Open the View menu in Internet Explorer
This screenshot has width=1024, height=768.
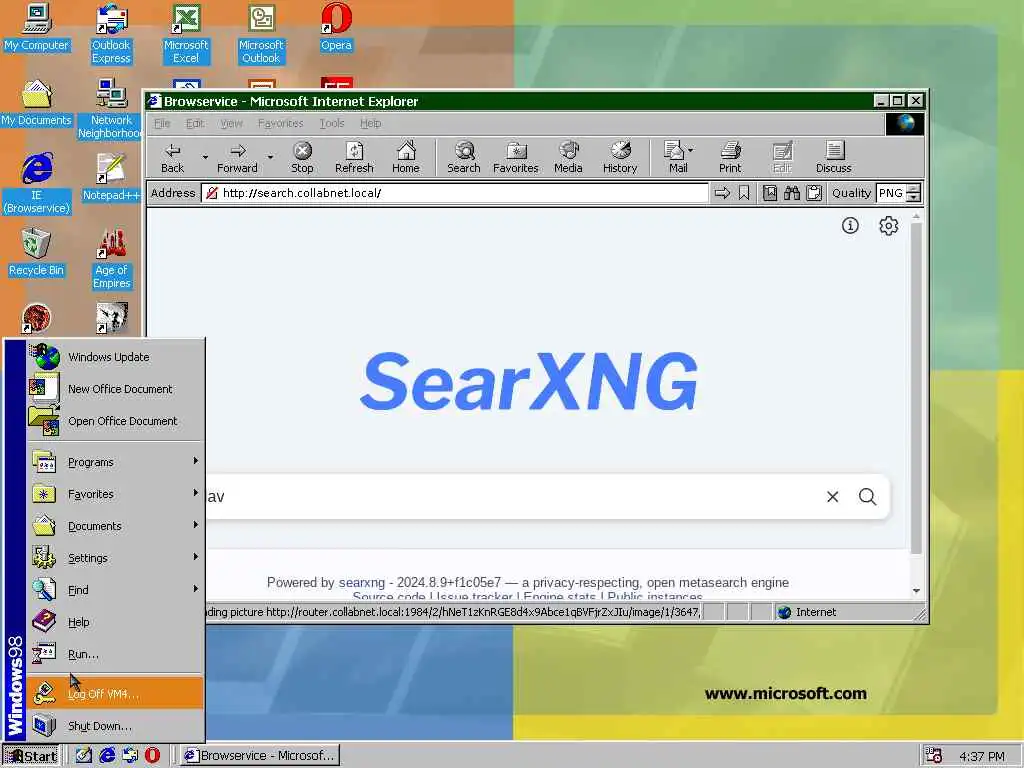coord(231,123)
